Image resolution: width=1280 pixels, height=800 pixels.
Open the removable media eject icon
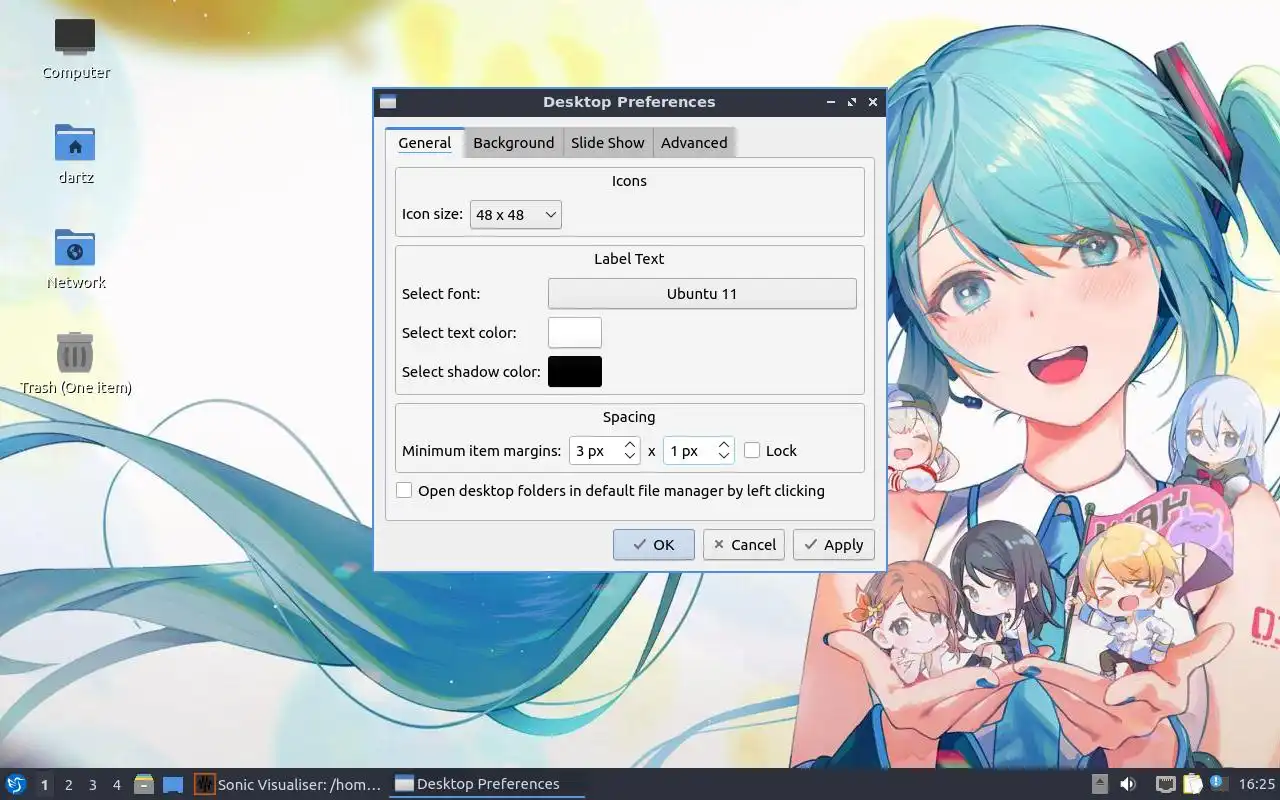[x=1099, y=784]
